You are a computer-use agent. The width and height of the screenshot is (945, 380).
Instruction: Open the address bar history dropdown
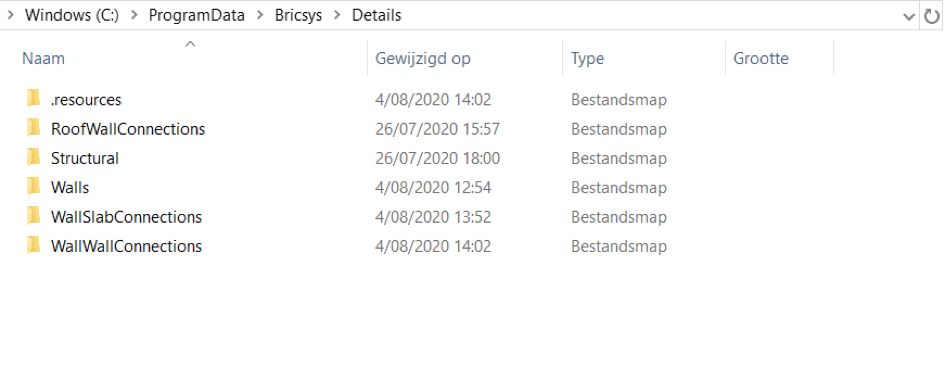click(x=909, y=16)
